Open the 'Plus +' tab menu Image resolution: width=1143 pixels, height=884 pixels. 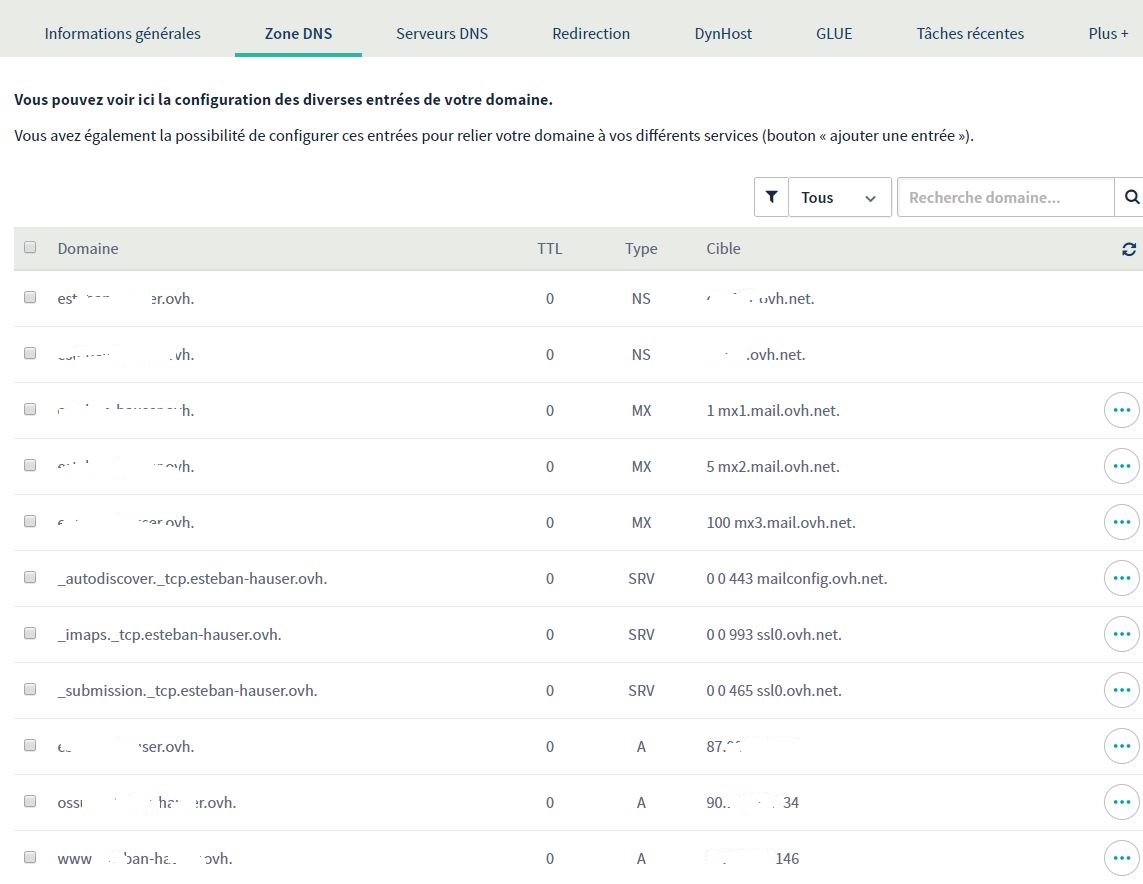(1108, 34)
